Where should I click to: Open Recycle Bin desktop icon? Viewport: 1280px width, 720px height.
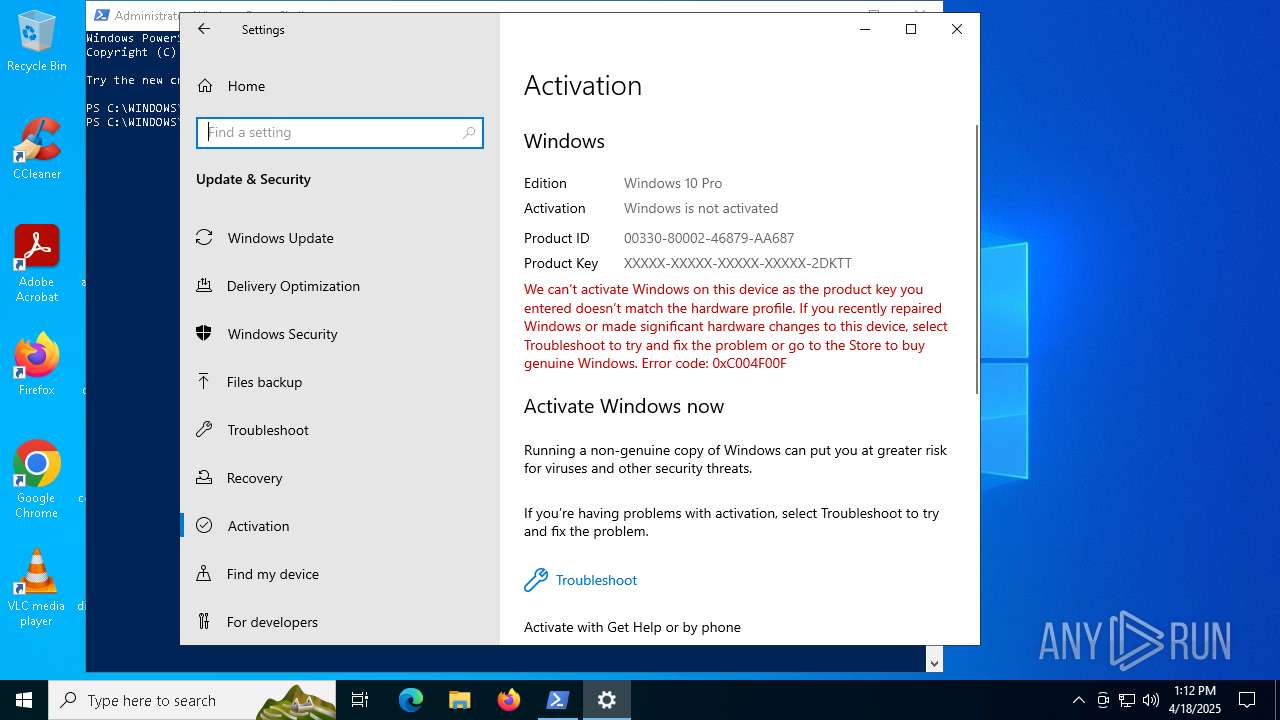(37, 42)
